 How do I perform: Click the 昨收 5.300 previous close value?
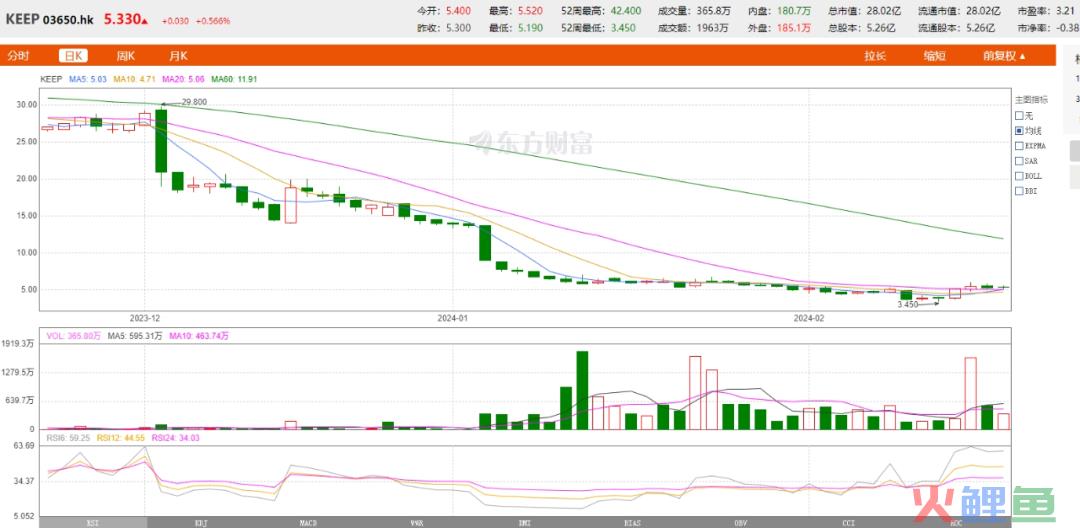click(458, 28)
